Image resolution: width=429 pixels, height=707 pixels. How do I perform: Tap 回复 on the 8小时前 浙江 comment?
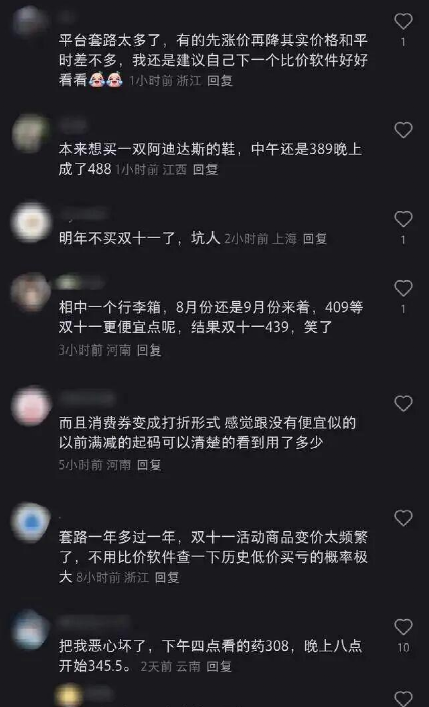point(167,577)
